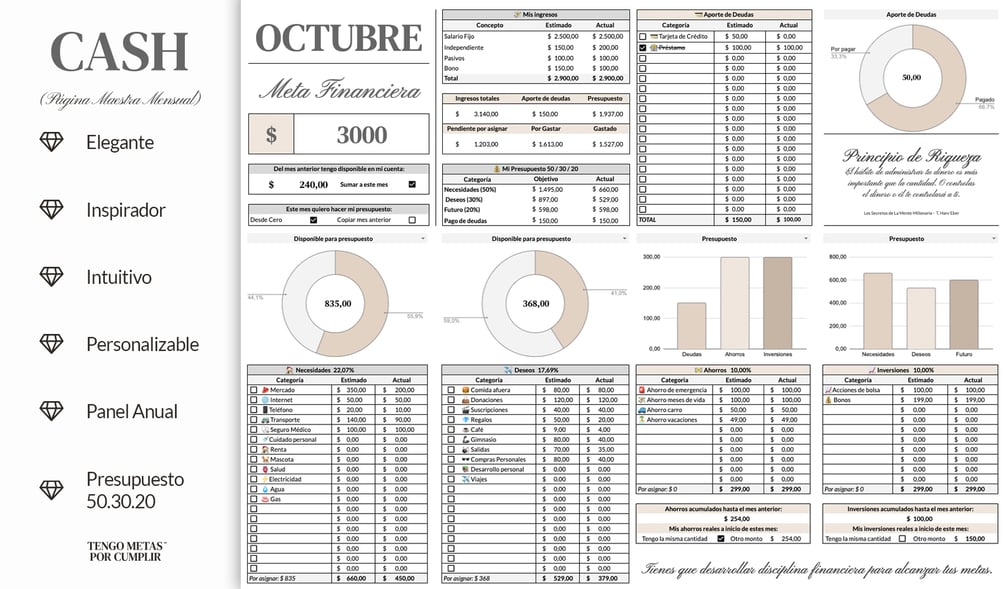This screenshot has height=589, width=1005.
Task: Click the Mi Presupuesto 50 / 30 / 20 header
Action: tap(536, 169)
